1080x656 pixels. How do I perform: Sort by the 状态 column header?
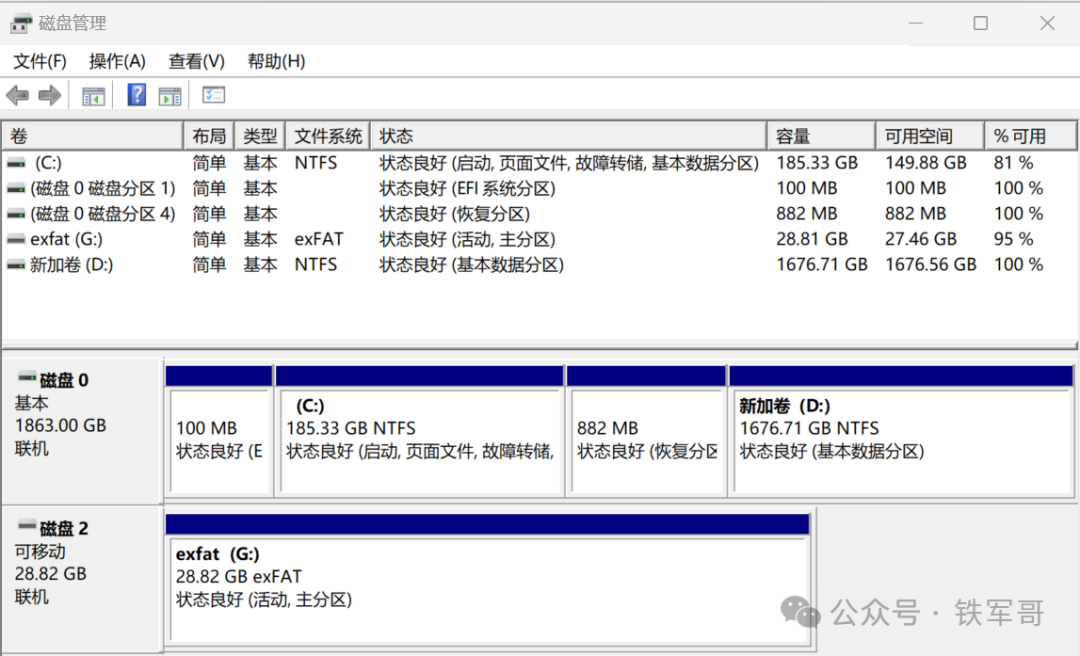point(569,136)
